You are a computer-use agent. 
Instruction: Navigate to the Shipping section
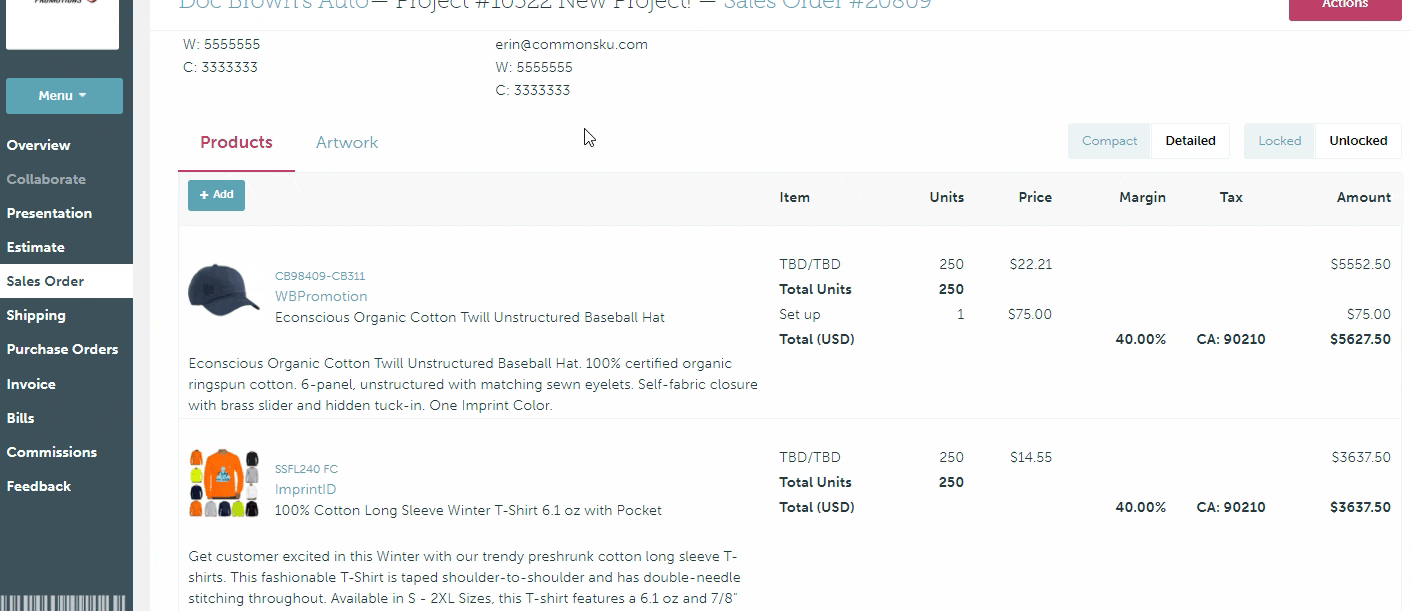[x=36, y=315]
